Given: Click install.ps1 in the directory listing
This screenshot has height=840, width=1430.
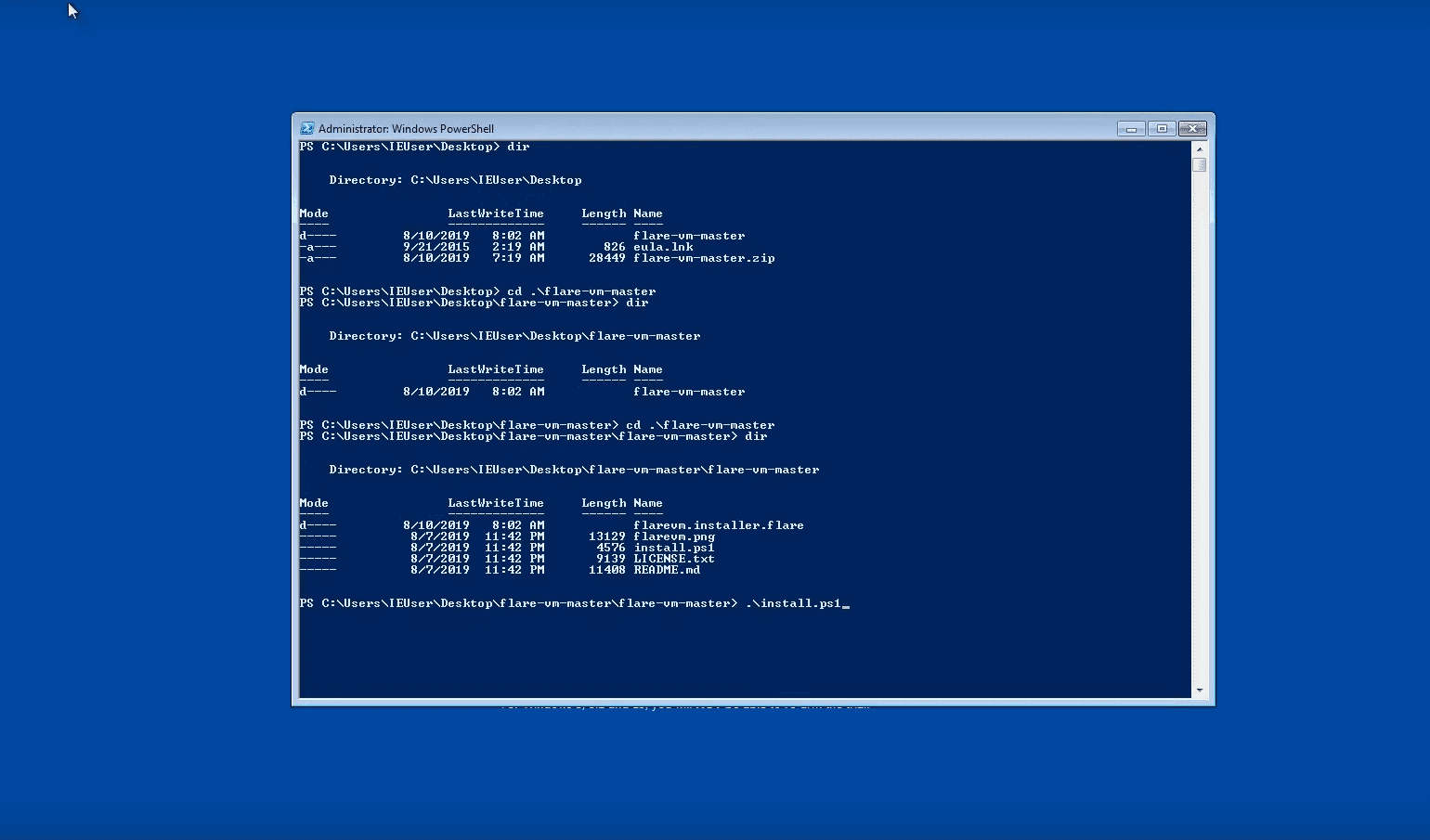Looking at the screenshot, I should tap(673, 548).
